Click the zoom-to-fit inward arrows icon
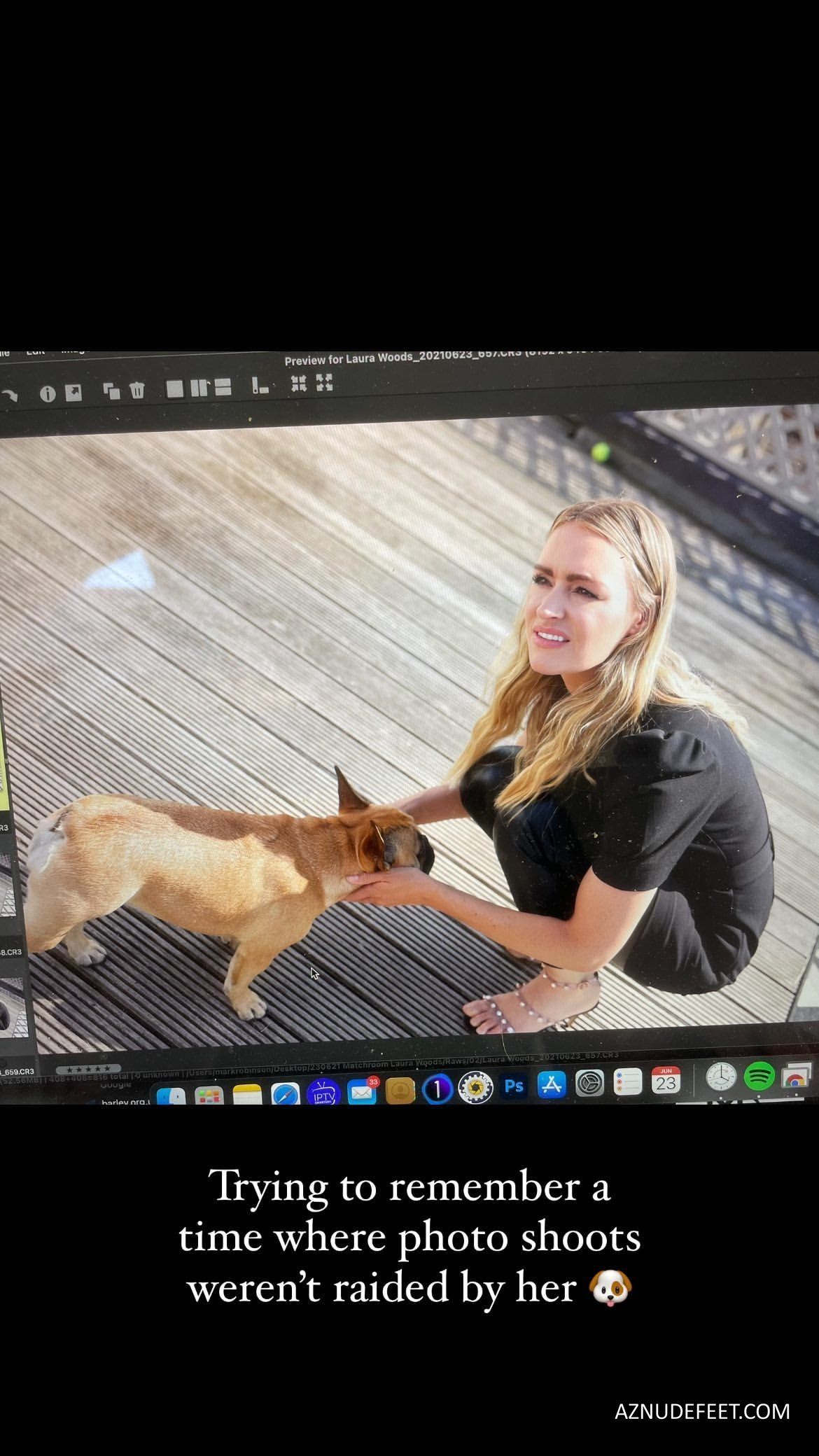 click(x=299, y=383)
